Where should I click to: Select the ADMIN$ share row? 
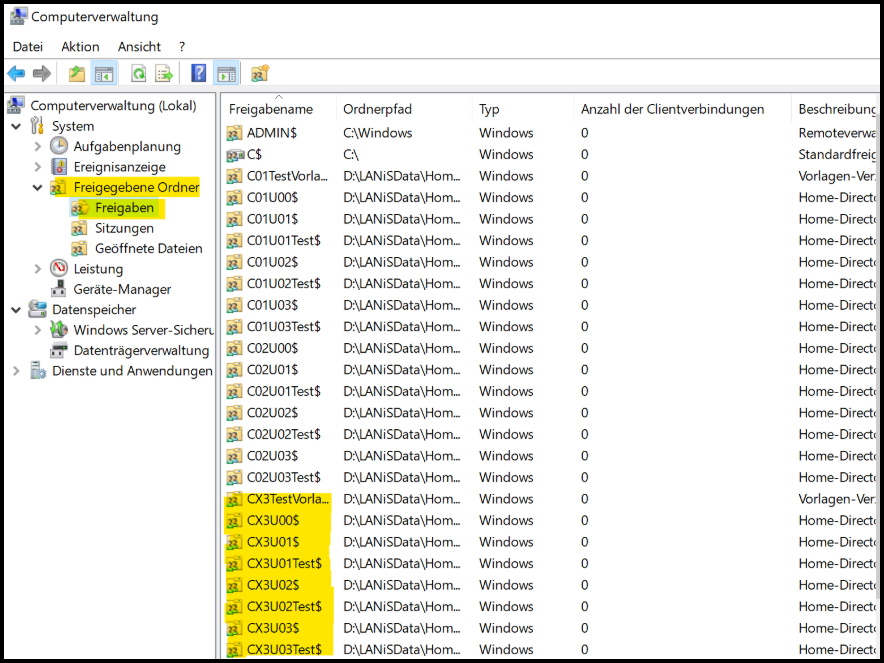coord(272,133)
